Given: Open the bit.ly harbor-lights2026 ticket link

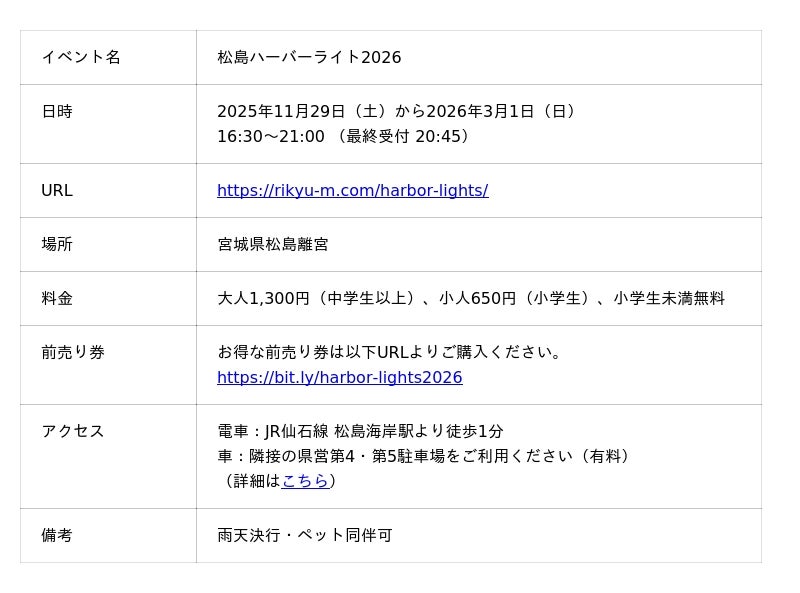Looking at the screenshot, I should click(x=339, y=377).
